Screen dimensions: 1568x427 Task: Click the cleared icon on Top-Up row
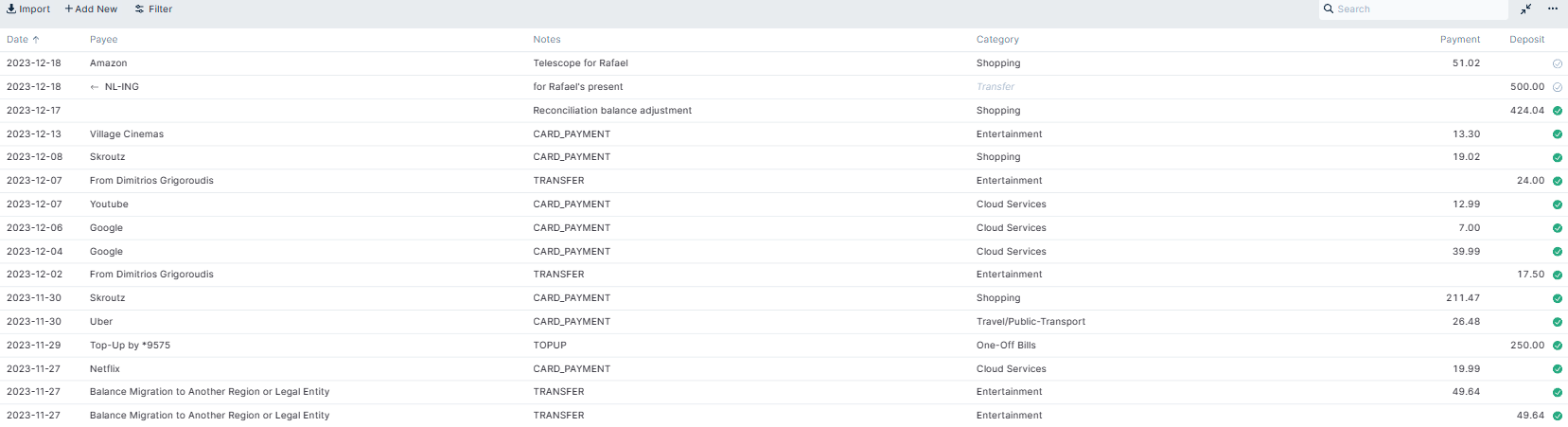pos(1558,346)
